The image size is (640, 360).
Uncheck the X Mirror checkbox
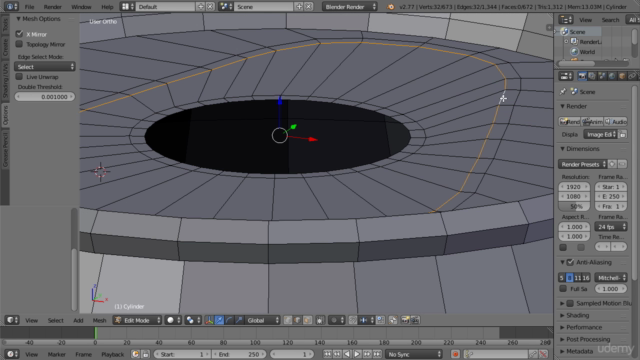tap(19, 34)
